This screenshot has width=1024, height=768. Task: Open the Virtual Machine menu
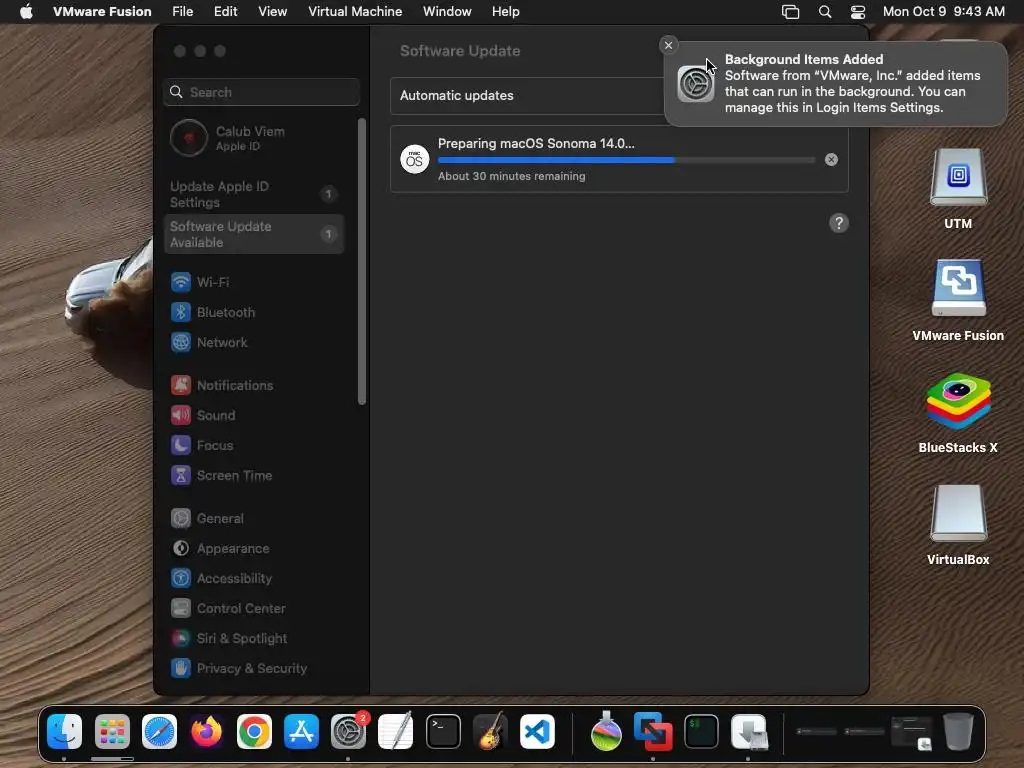(355, 12)
